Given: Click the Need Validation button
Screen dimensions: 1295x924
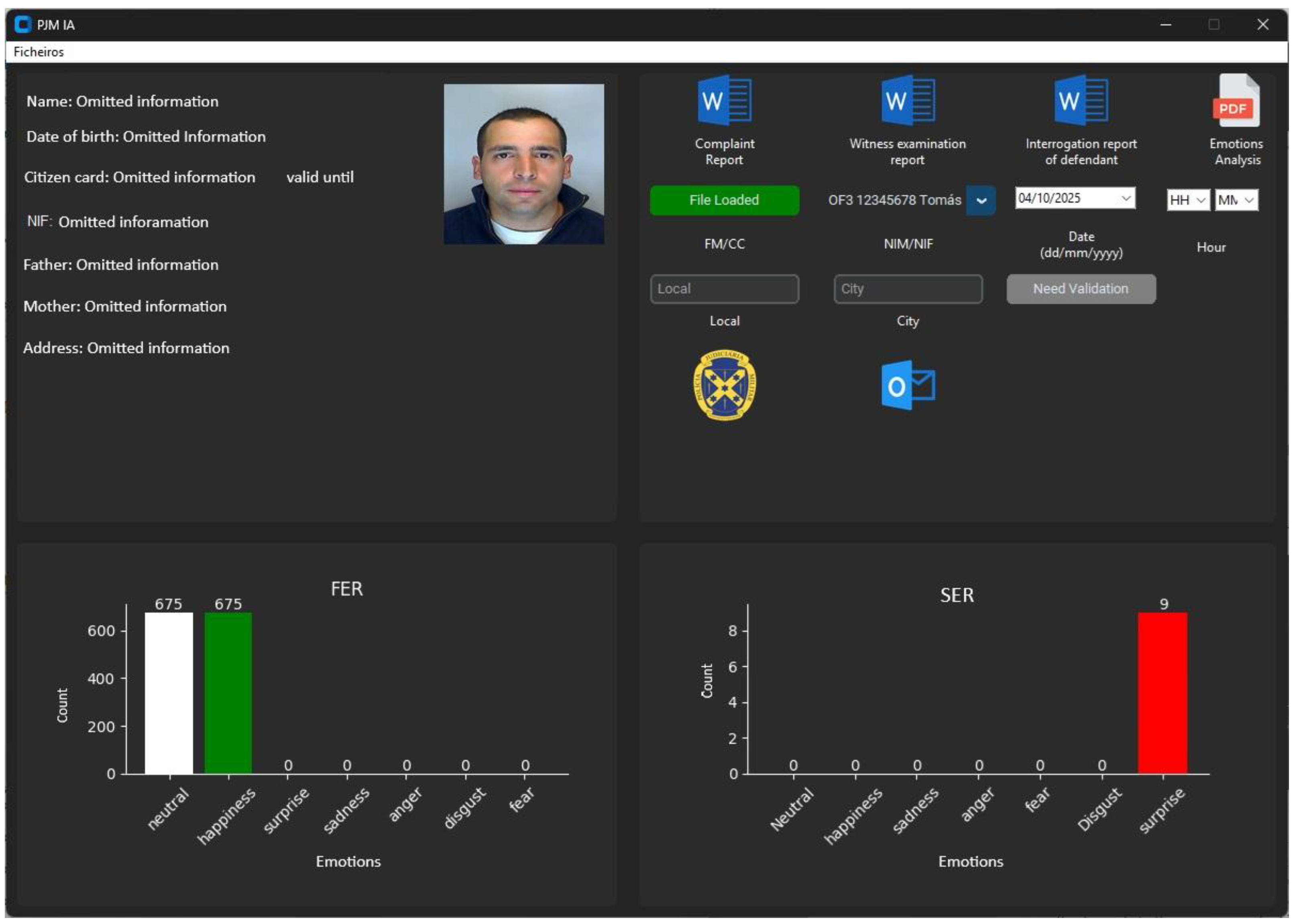Looking at the screenshot, I should point(1081,289).
